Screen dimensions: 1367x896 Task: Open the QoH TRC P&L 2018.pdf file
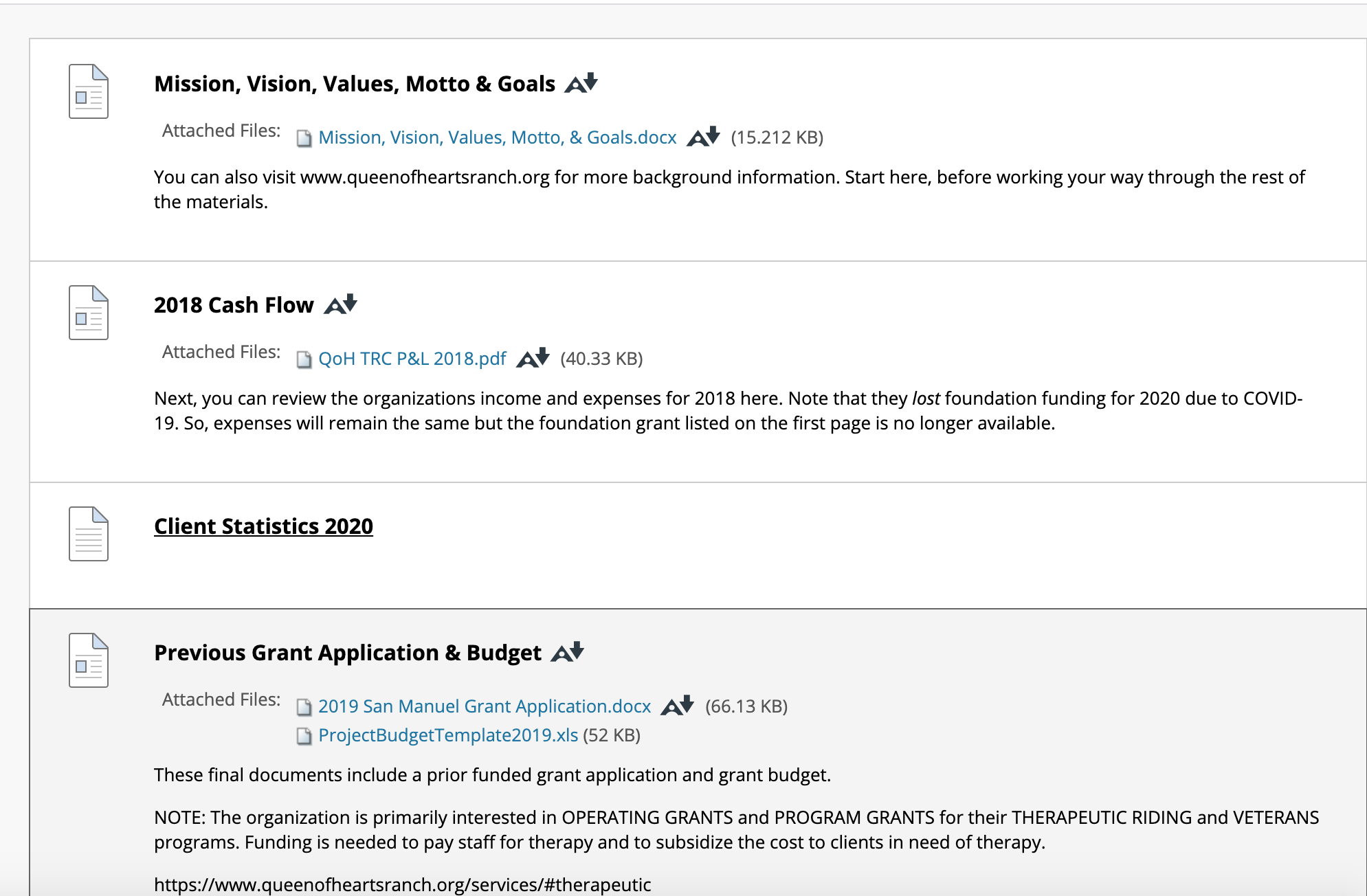click(x=412, y=359)
